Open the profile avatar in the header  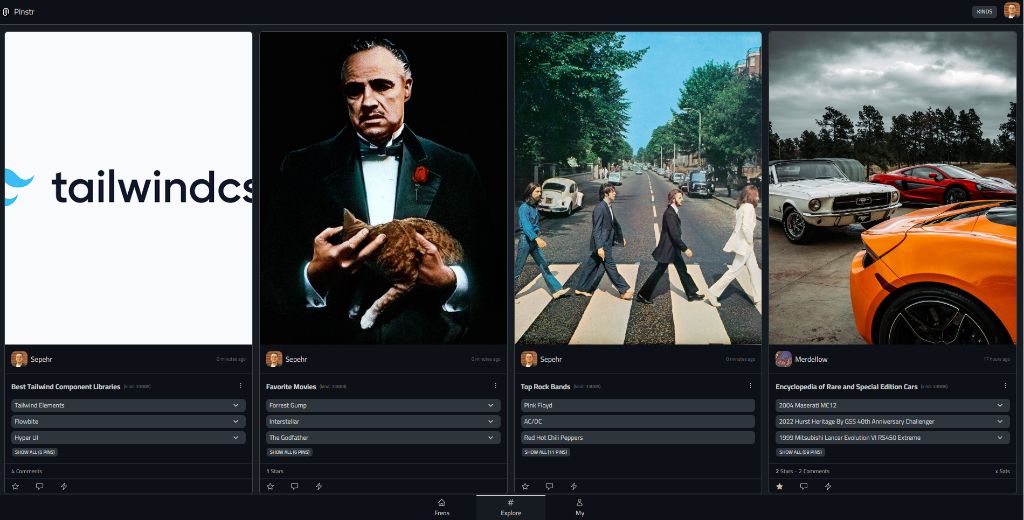[x=1011, y=11]
